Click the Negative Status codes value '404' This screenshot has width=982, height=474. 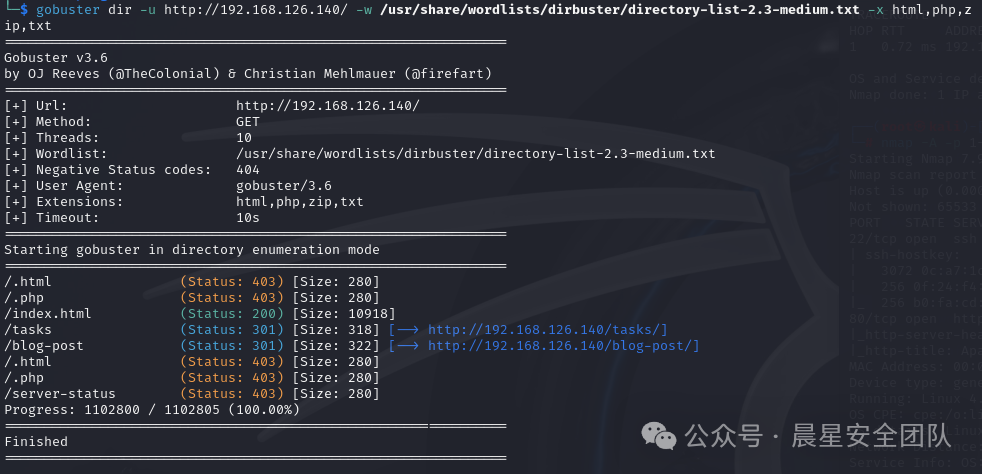248,170
